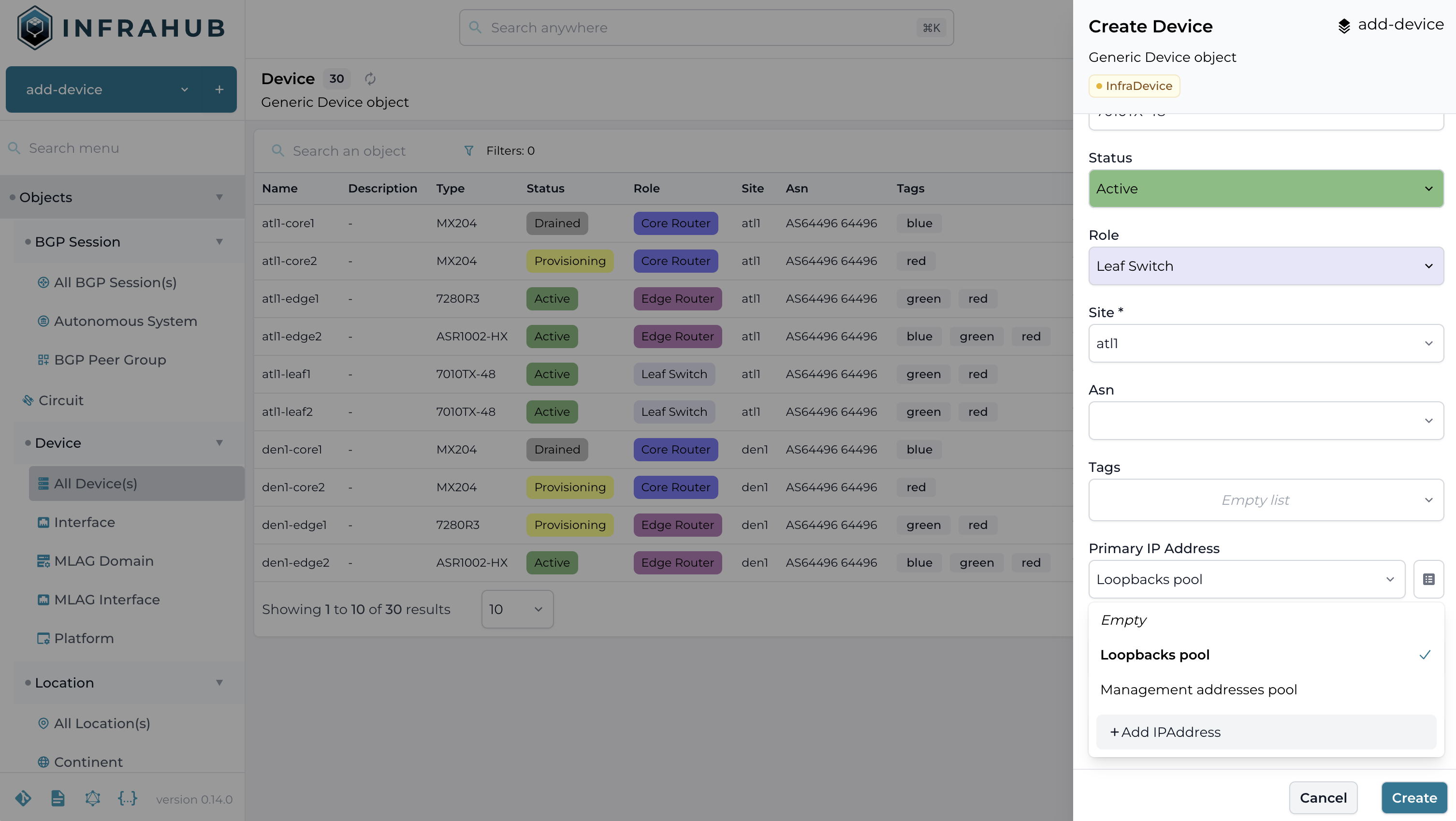
Task: Open the Primary IP Address Loopbacks pool dropdown
Action: coord(1247,579)
